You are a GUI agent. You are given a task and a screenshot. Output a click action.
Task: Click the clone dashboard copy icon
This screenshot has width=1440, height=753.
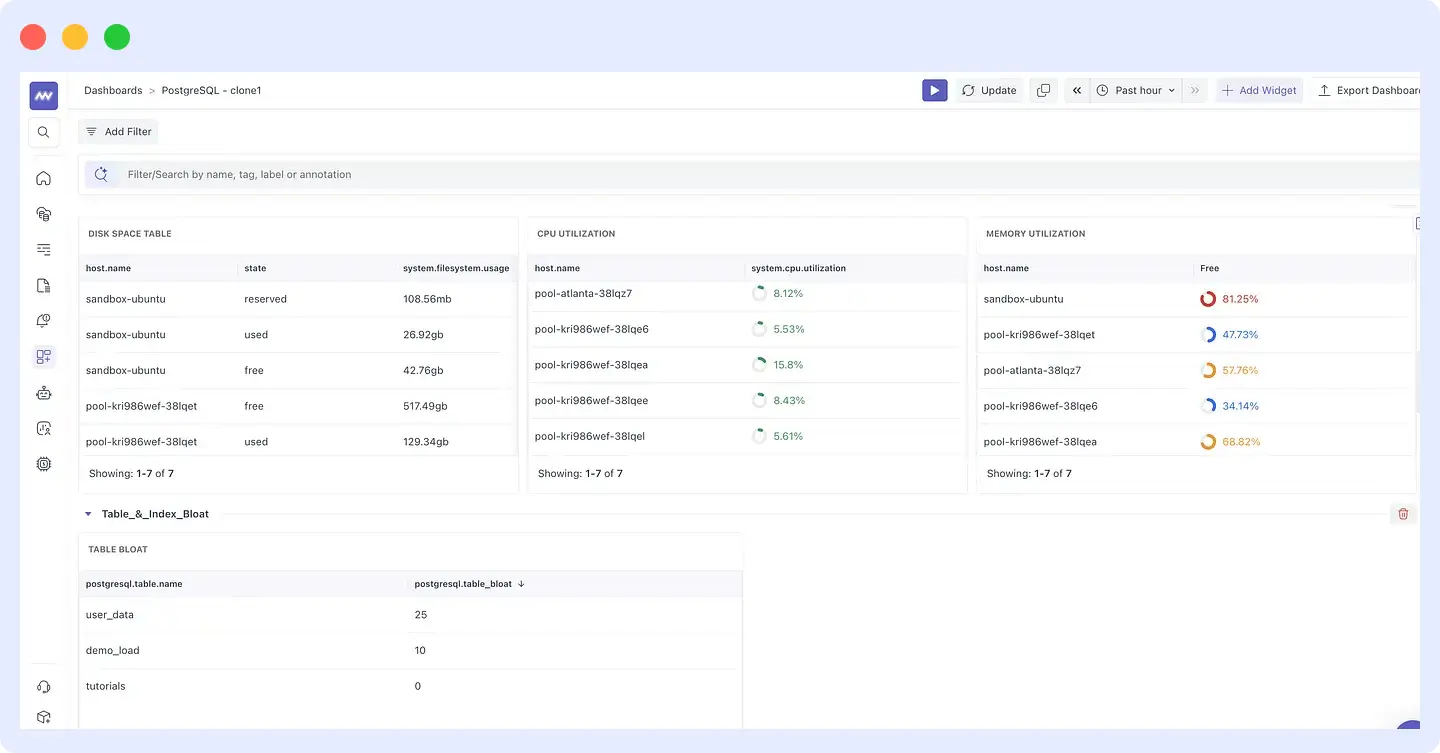pos(1043,90)
